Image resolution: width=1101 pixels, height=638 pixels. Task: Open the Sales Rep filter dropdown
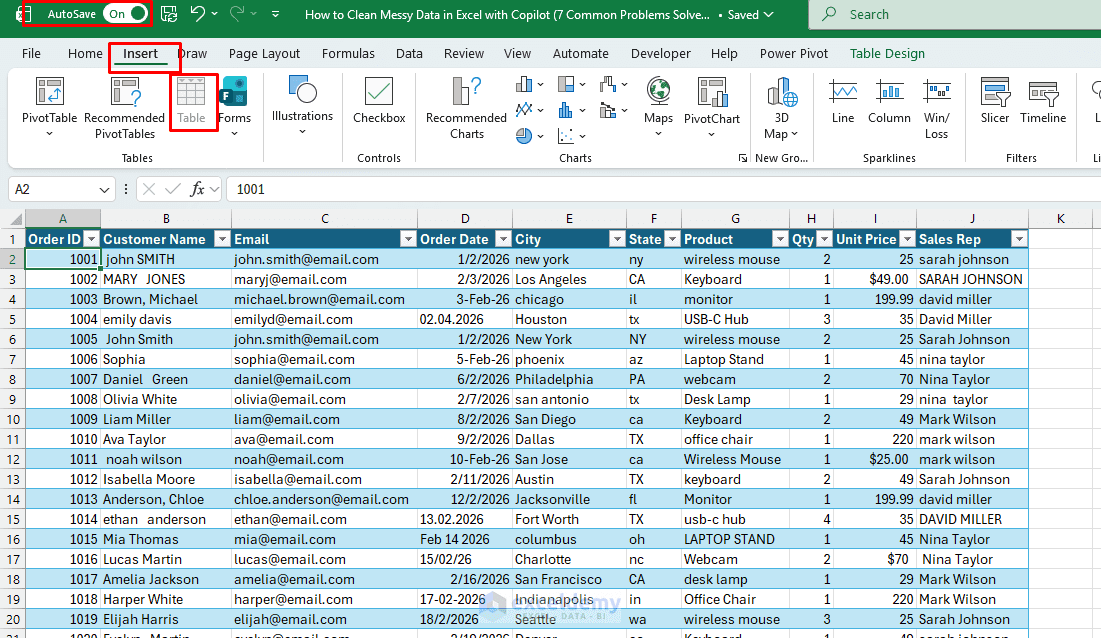(x=1019, y=239)
